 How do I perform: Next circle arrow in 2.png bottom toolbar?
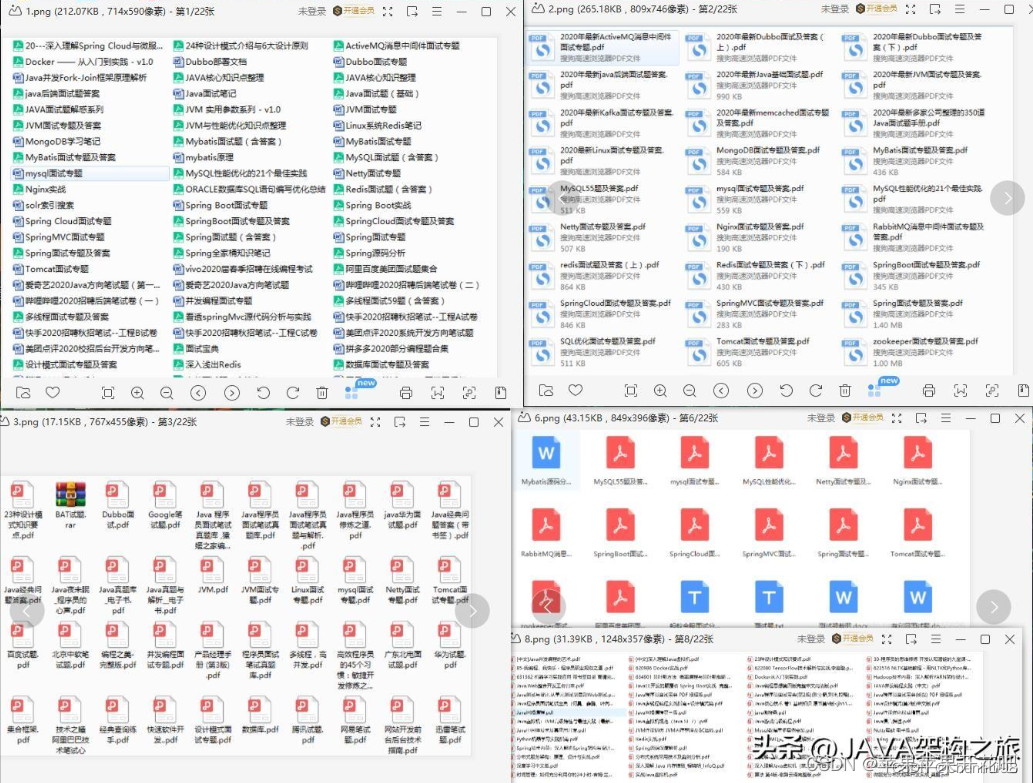(x=755, y=391)
